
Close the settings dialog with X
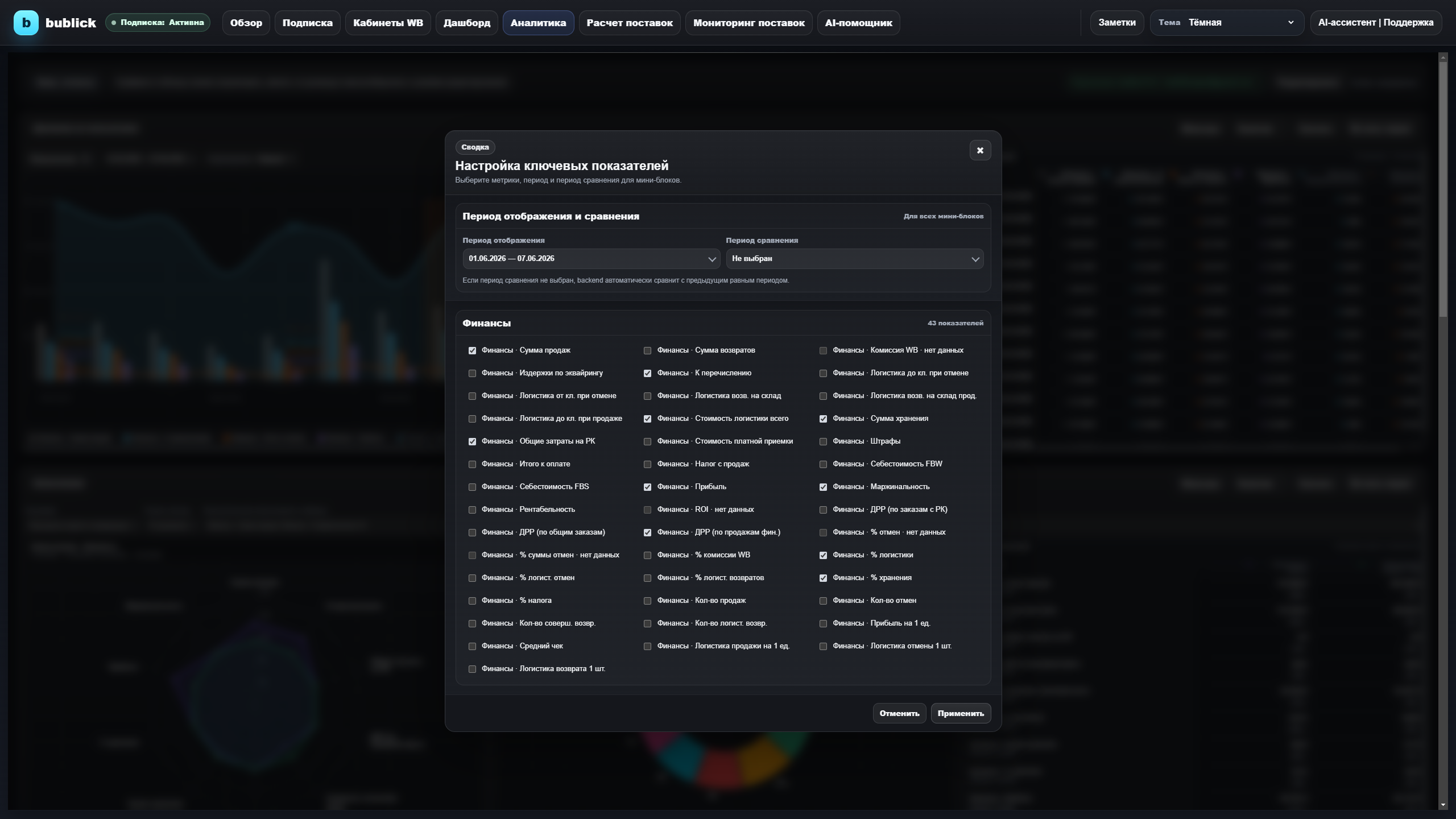(980, 150)
